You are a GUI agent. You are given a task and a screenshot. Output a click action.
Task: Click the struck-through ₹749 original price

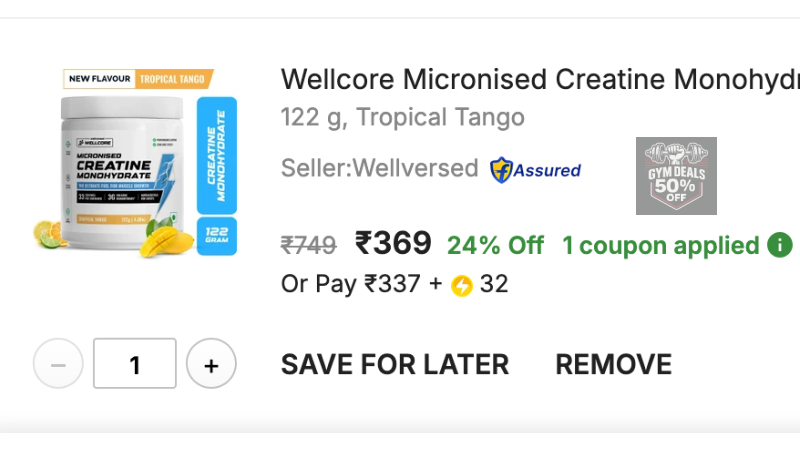(308, 245)
